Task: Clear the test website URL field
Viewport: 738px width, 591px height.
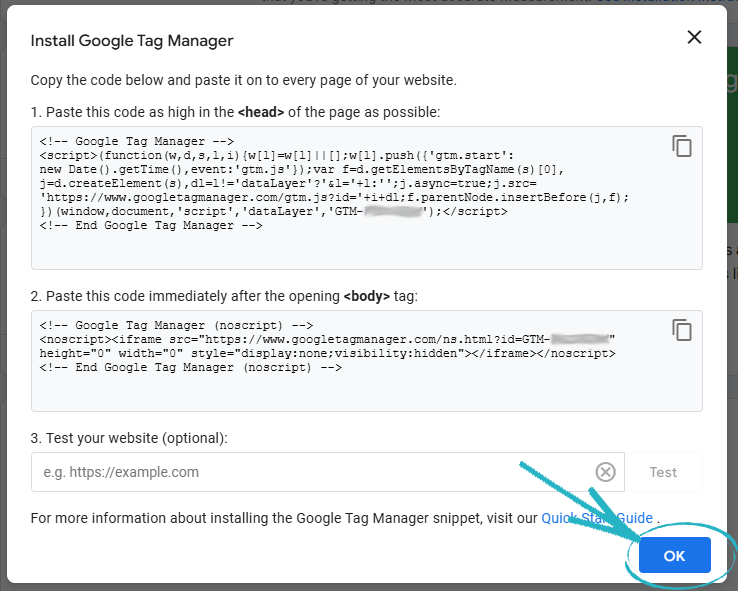Action: (x=605, y=472)
